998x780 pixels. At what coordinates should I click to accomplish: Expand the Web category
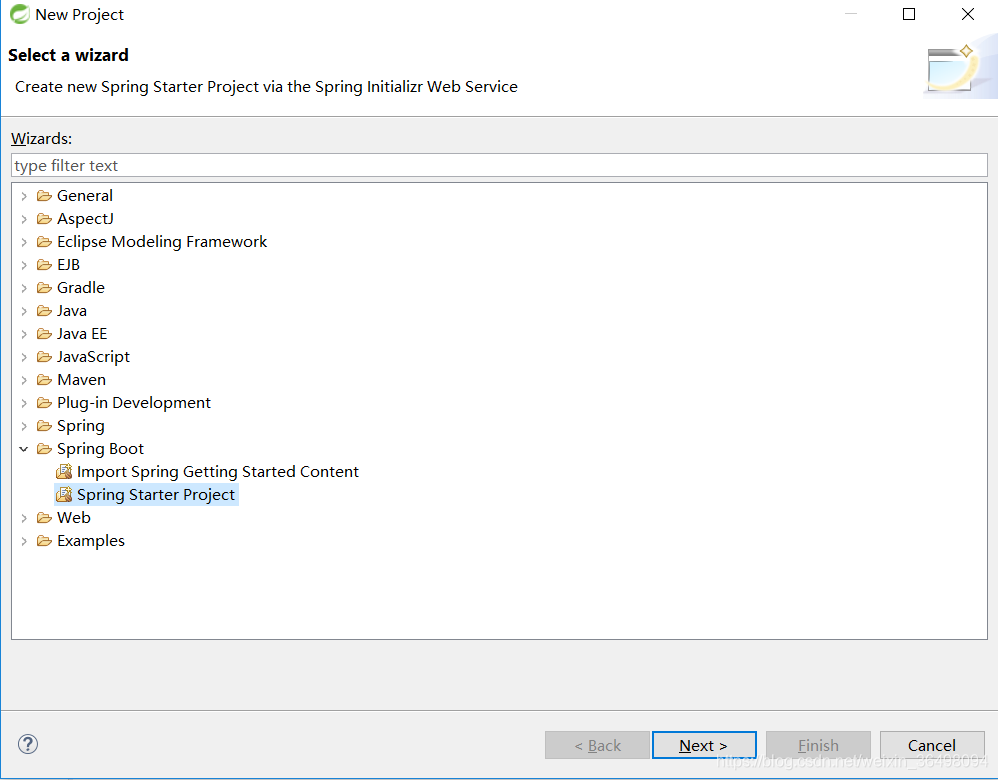pyautogui.click(x=24, y=518)
